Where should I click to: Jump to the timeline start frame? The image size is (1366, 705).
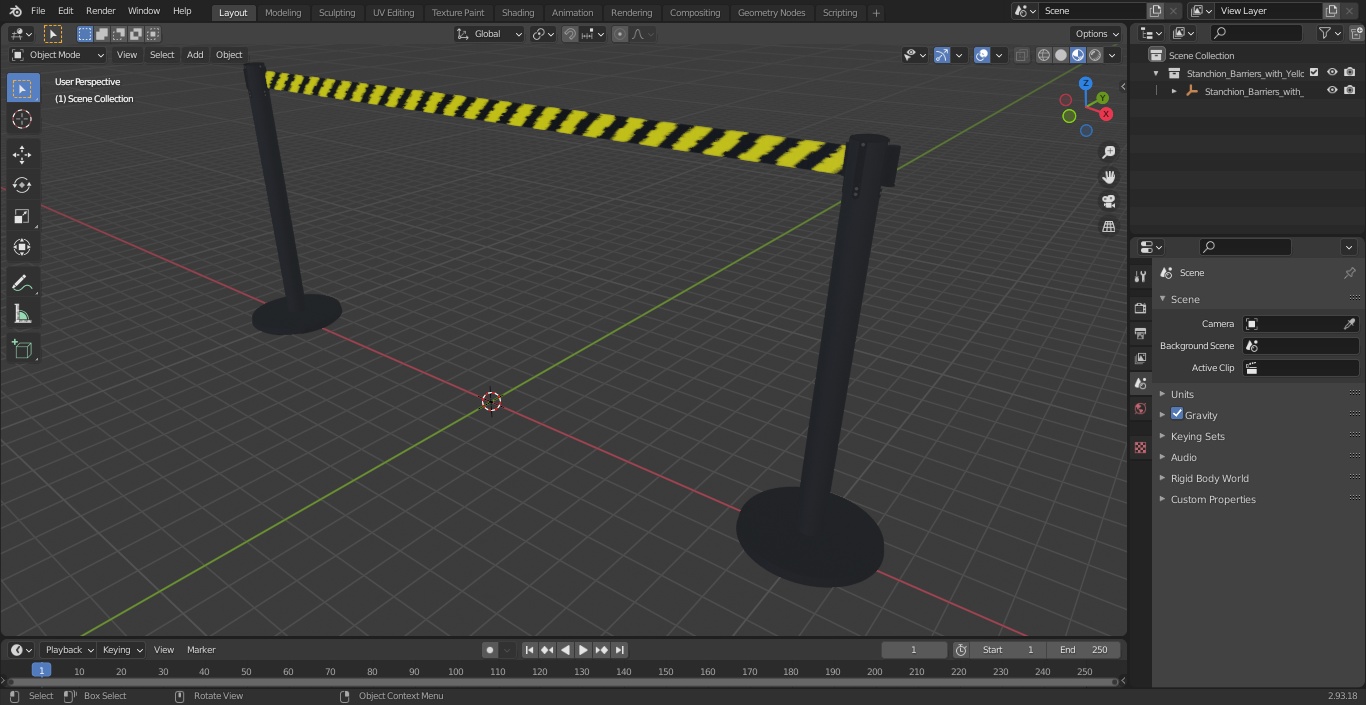pos(530,650)
